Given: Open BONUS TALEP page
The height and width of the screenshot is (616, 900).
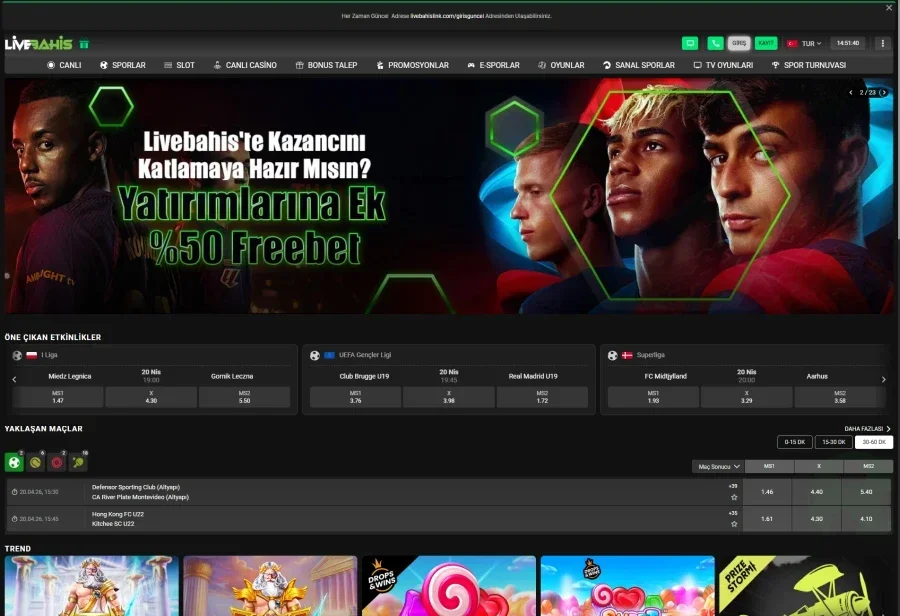Looking at the screenshot, I should [327, 65].
